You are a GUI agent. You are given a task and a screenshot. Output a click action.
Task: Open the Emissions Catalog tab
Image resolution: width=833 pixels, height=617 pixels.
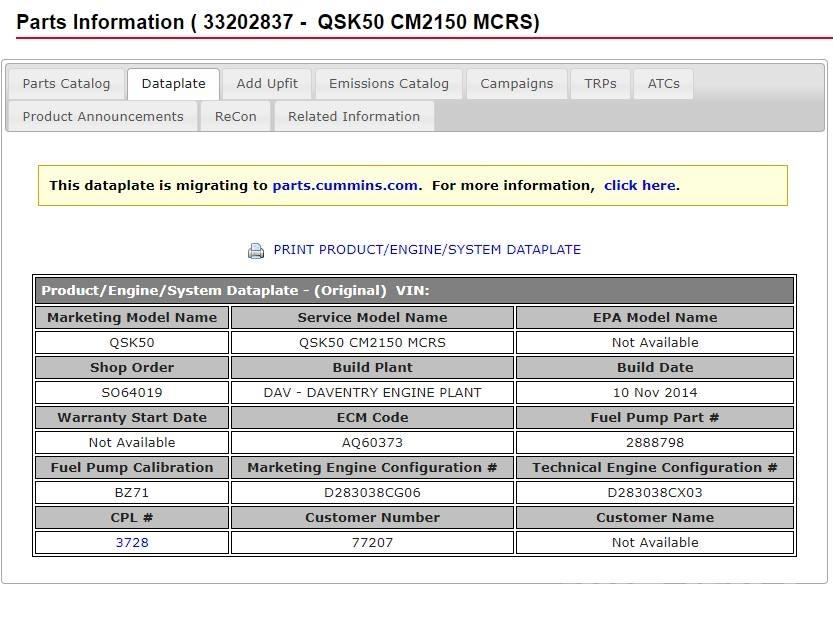389,84
